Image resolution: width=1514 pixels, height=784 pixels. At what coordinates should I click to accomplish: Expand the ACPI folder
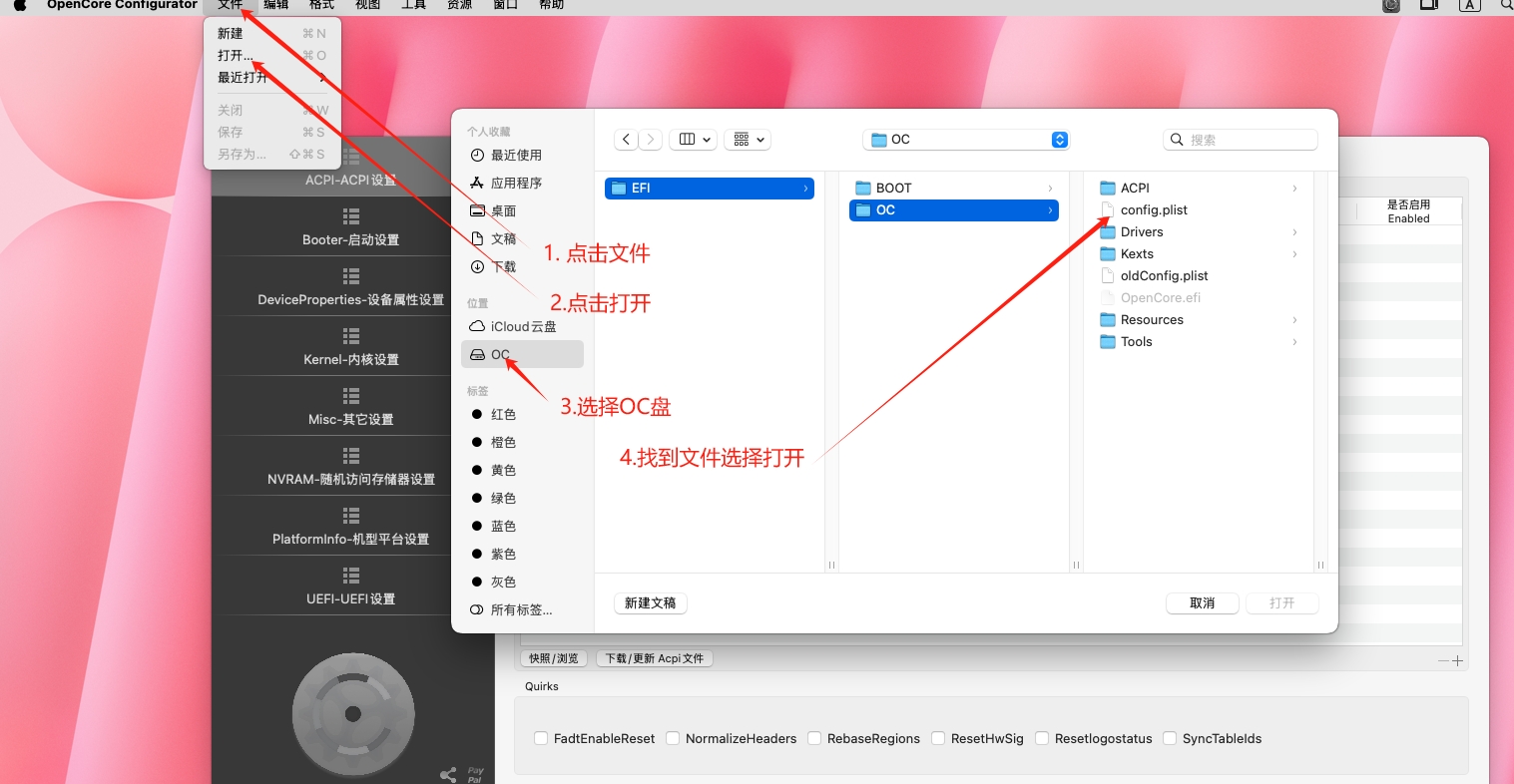[1294, 188]
